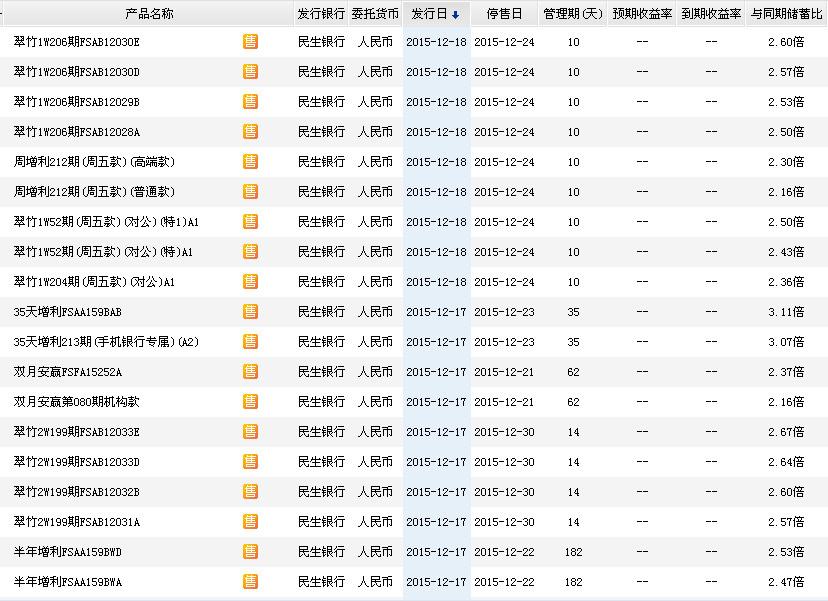The width and height of the screenshot is (828, 601).
Task: Click the 售 icon for 周增利212期(周五款)(普通款)
Action: [250, 192]
